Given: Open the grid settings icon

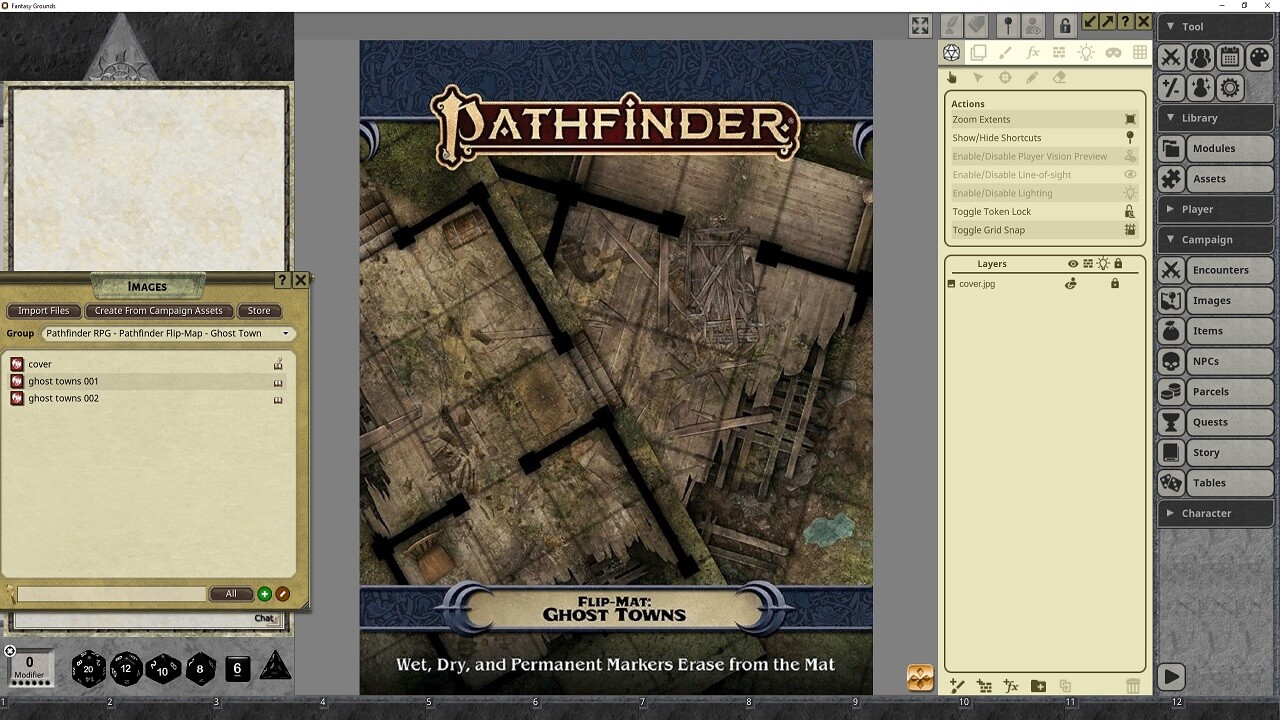Looking at the screenshot, I should coord(1140,53).
